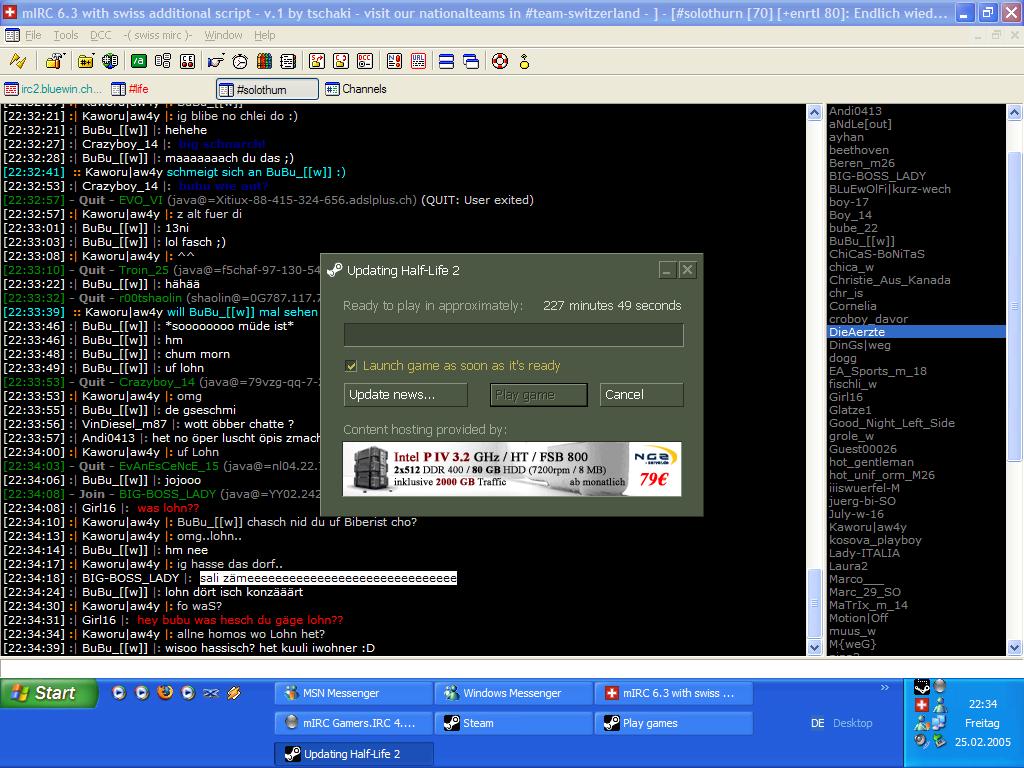Click the Half-Life 2 download progress bar

(x=514, y=335)
